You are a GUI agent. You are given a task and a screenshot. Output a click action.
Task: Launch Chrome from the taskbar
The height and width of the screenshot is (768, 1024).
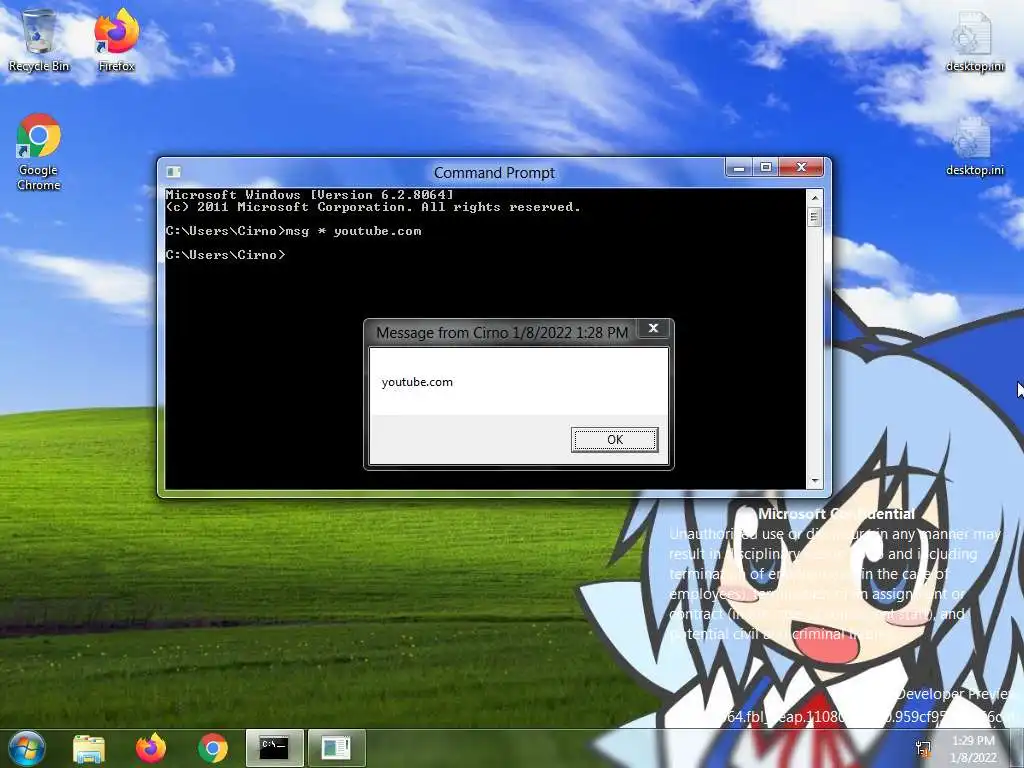pos(213,748)
